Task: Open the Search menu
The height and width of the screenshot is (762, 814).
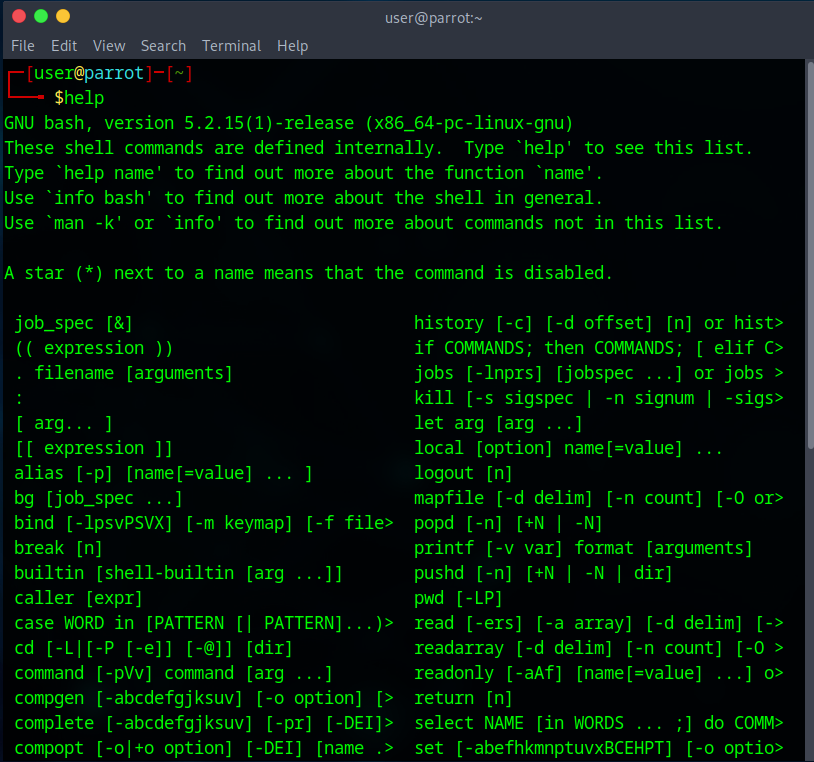Action: [x=163, y=46]
